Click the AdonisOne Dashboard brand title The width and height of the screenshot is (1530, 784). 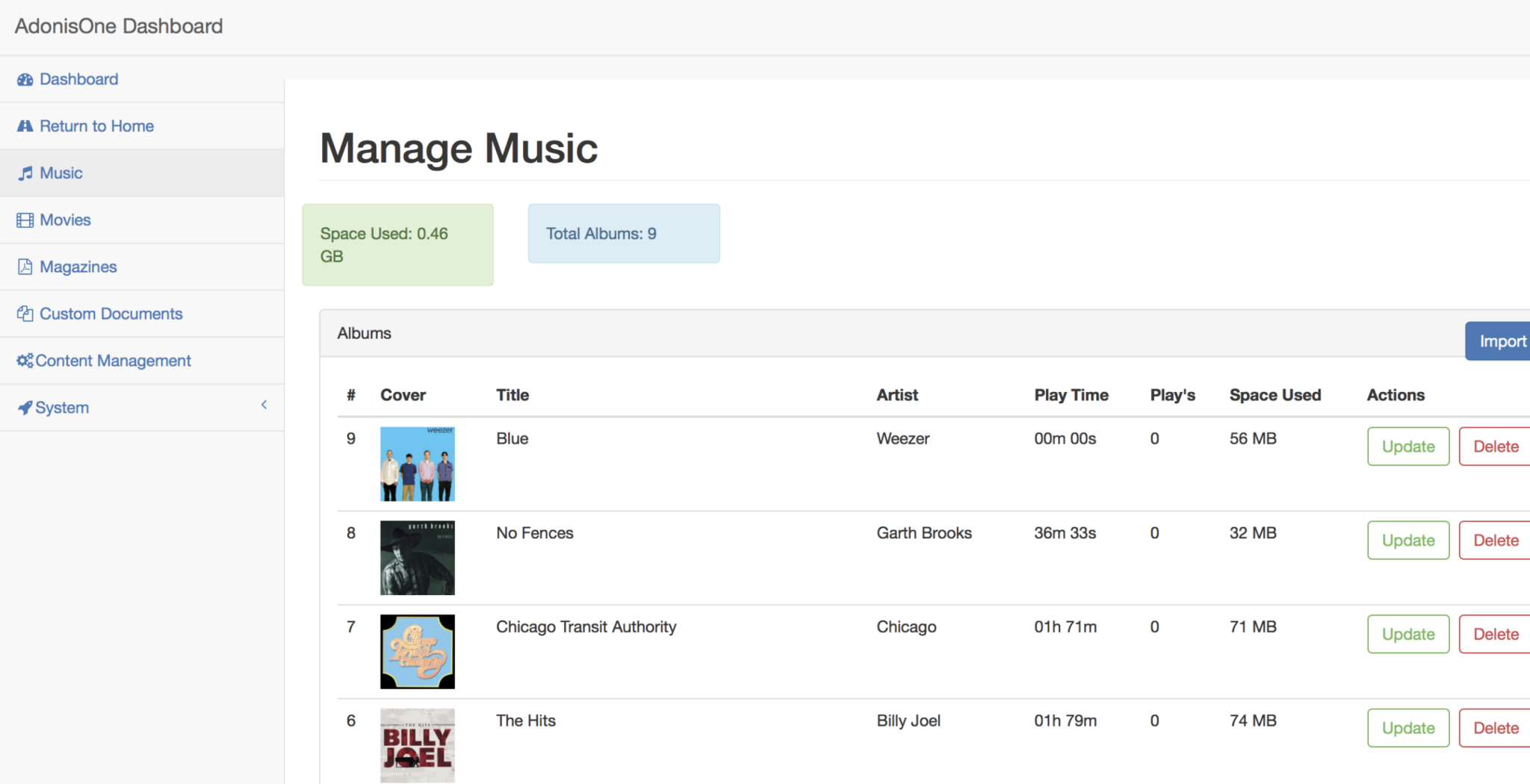(119, 26)
